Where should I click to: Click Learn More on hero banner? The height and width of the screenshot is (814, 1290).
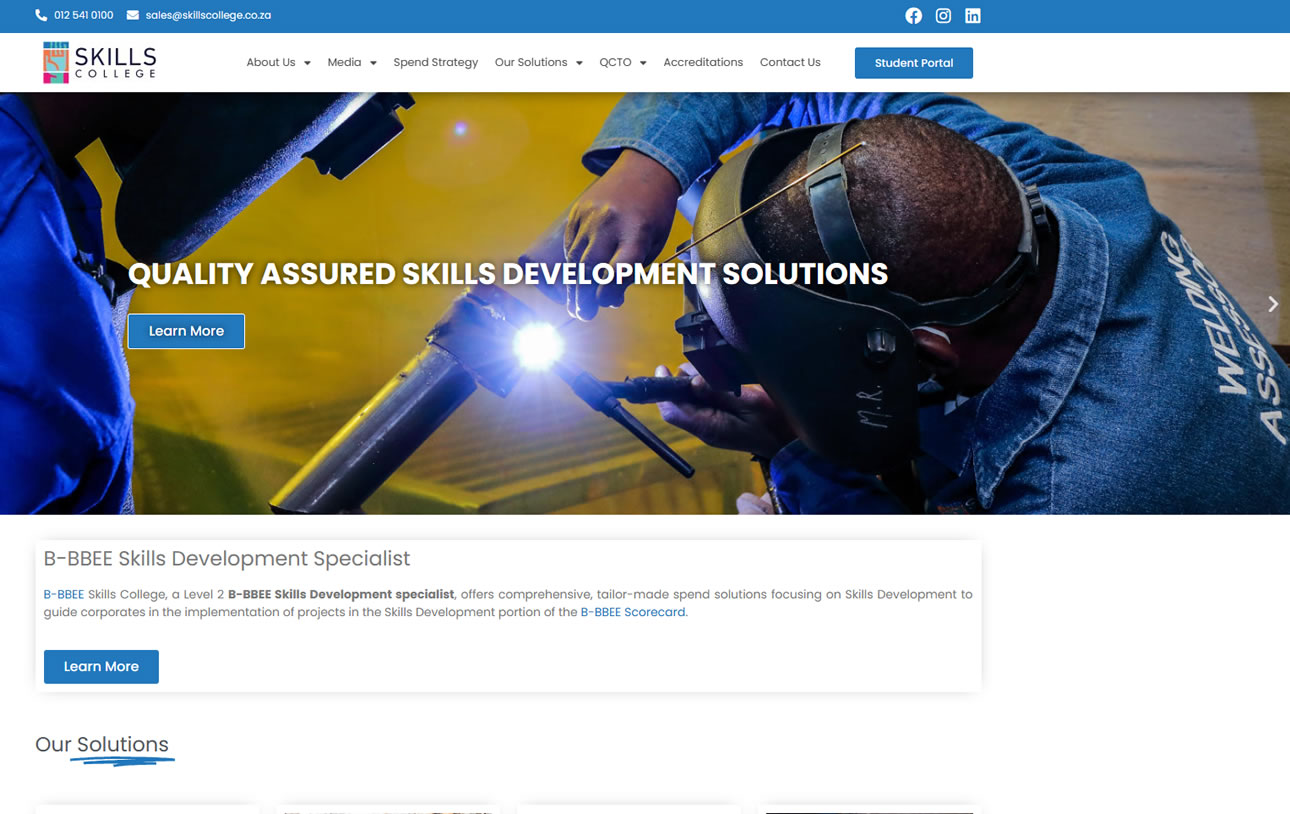tap(186, 331)
